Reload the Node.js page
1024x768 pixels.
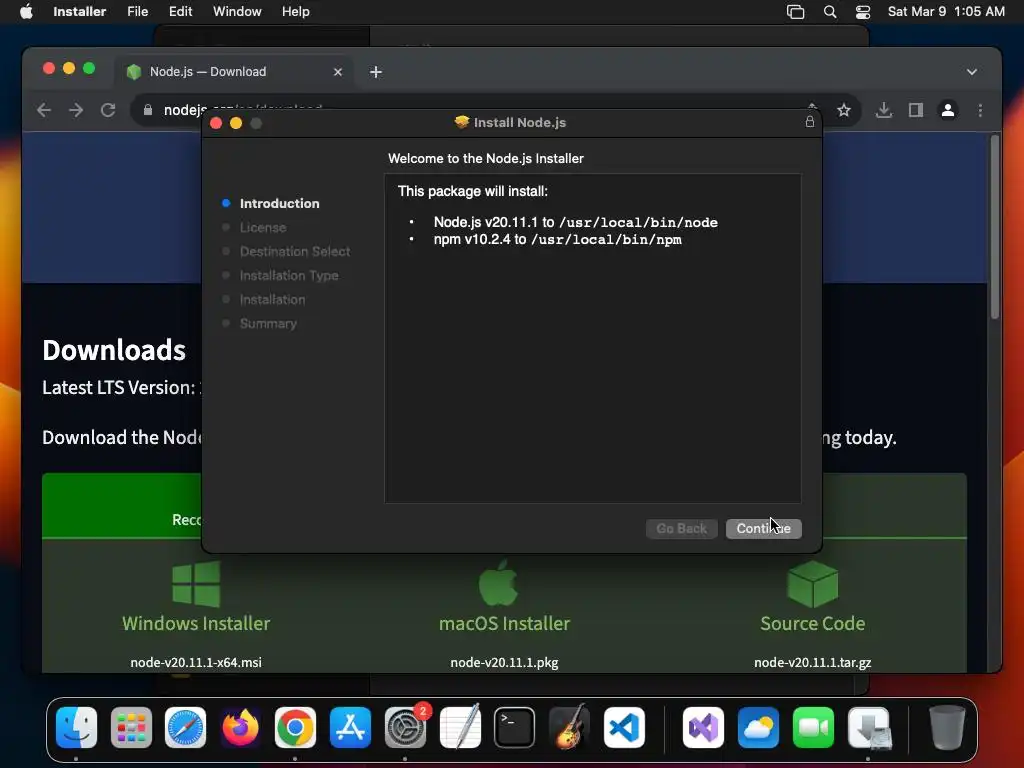tap(108, 110)
